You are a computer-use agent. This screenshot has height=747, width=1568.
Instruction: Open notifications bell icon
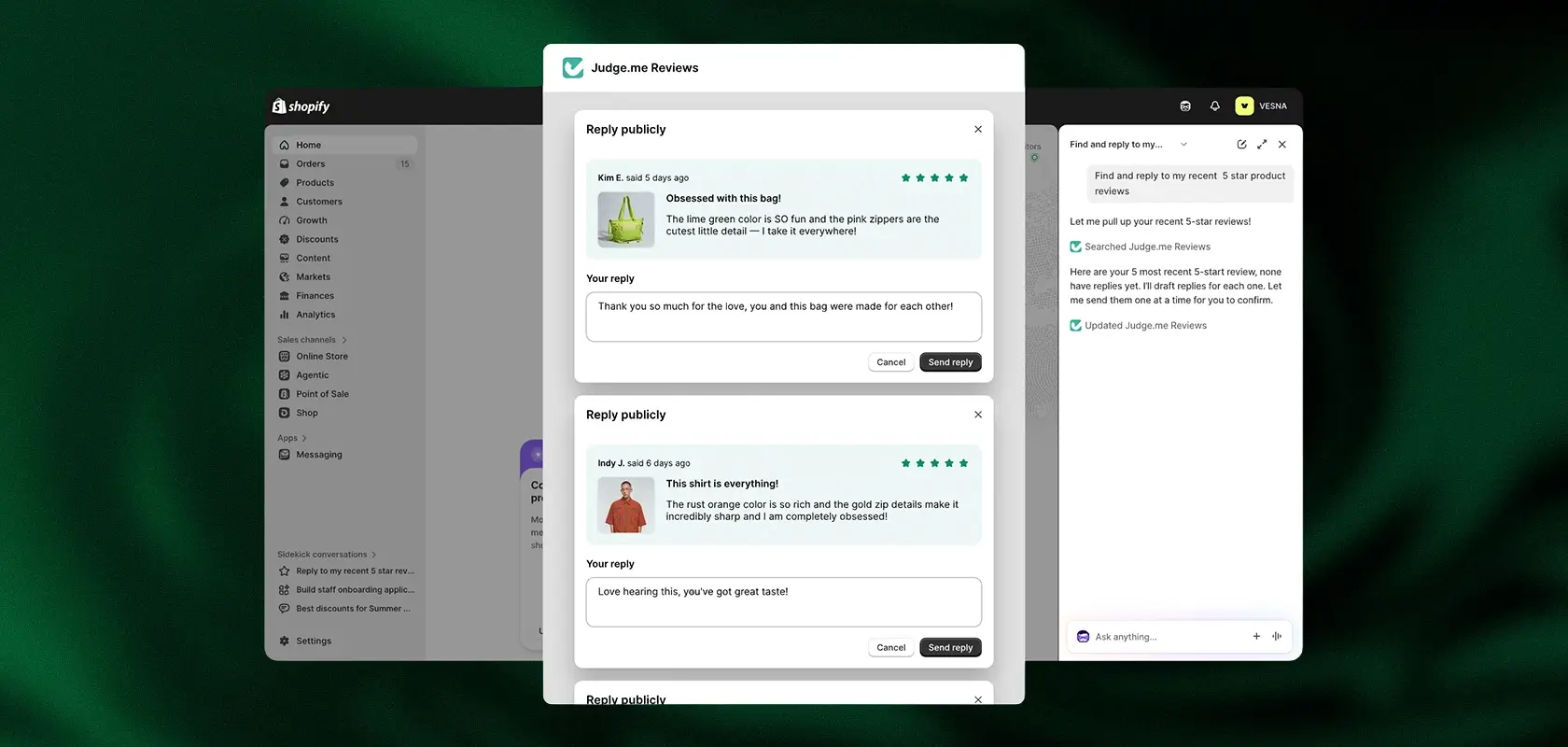[1215, 106]
